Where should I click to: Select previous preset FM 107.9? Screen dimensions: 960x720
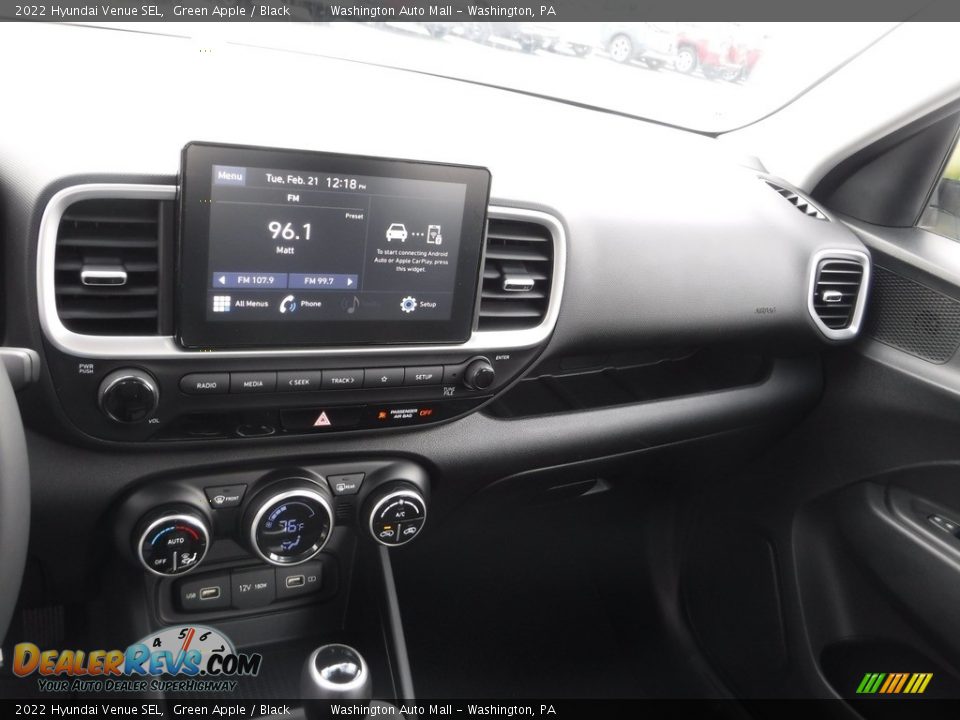[250, 280]
